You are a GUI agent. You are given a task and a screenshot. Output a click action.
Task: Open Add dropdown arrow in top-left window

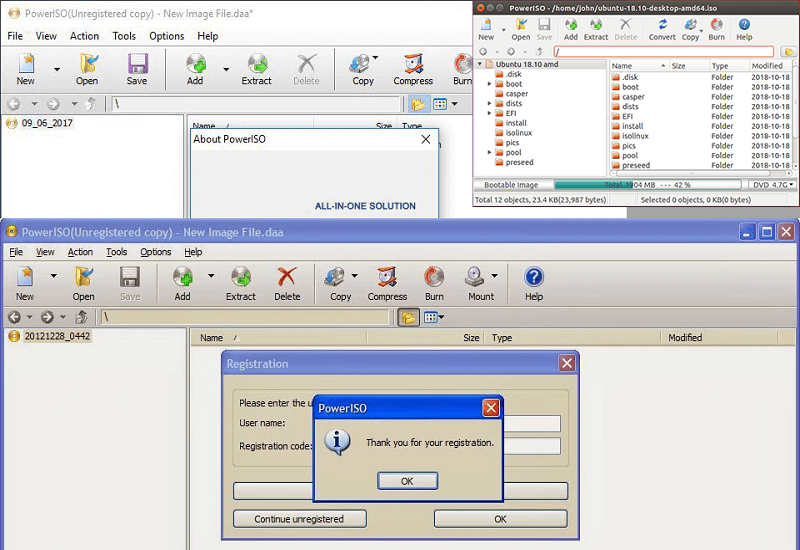pos(226,69)
